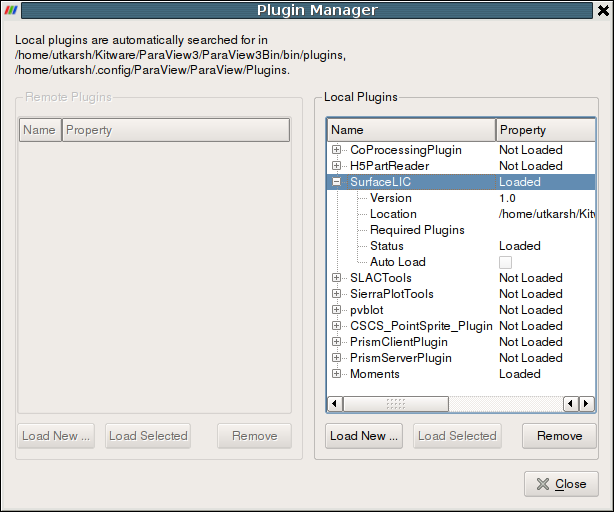Select the CoProcessingPlugin row
The width and height of the screenshot is (614, 512).
point(461,150)
